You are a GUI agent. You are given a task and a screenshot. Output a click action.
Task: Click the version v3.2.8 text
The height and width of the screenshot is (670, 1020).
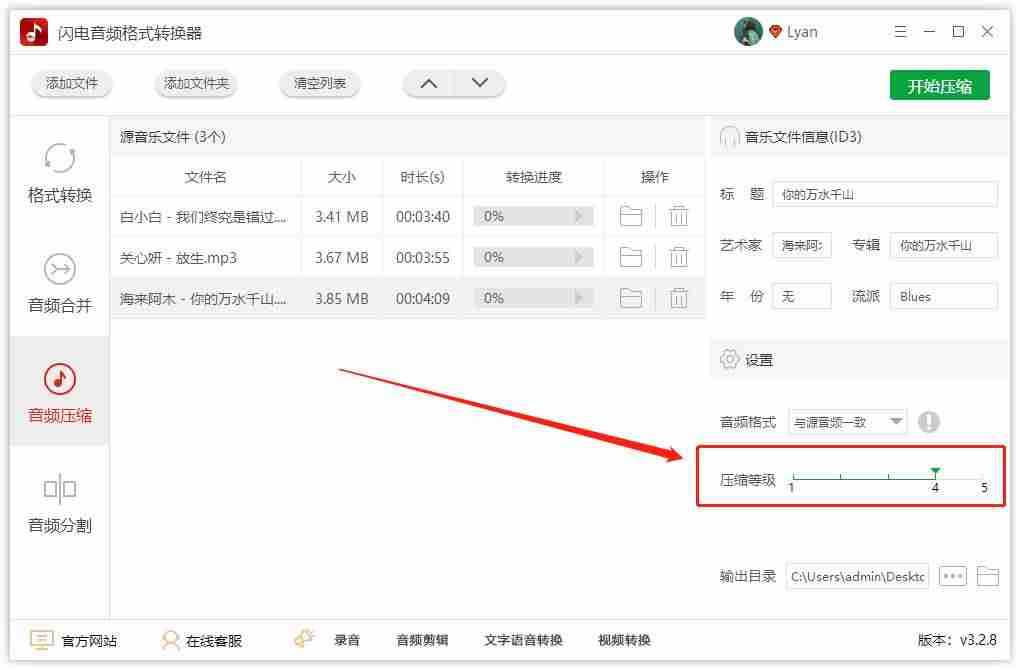[957, 640]
